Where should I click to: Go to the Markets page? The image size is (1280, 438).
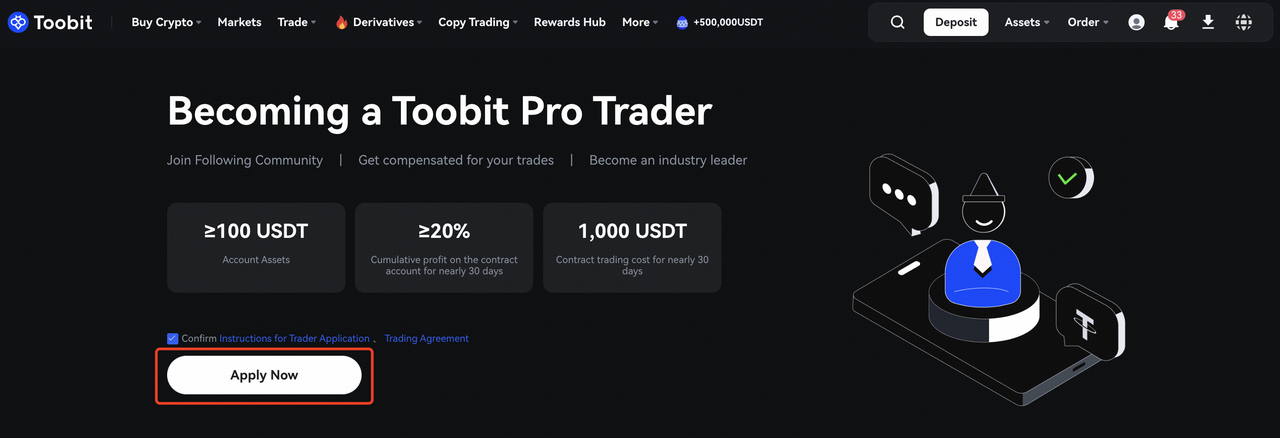(x=239, y=22)
